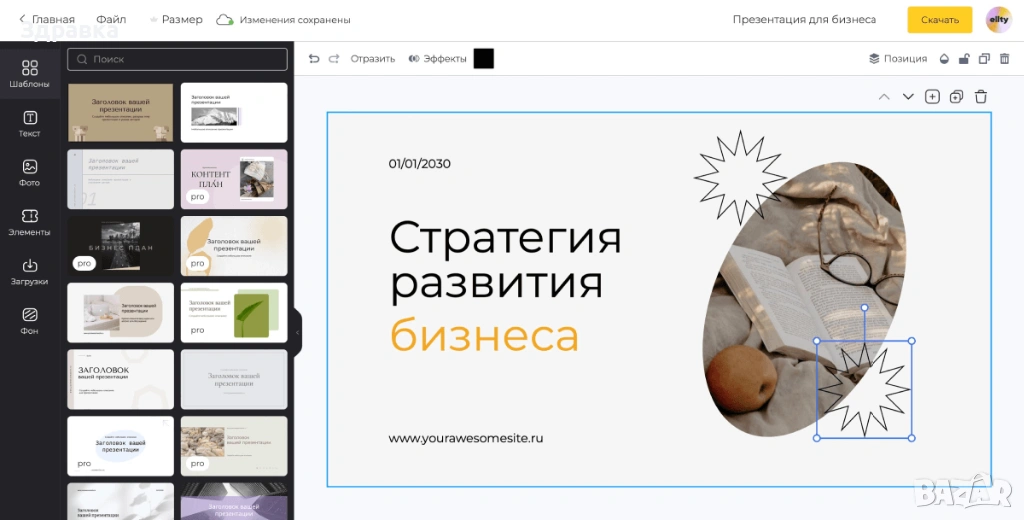Toggle the lock on selected element
Screen dimensions: 1024x520
(963, 59)
